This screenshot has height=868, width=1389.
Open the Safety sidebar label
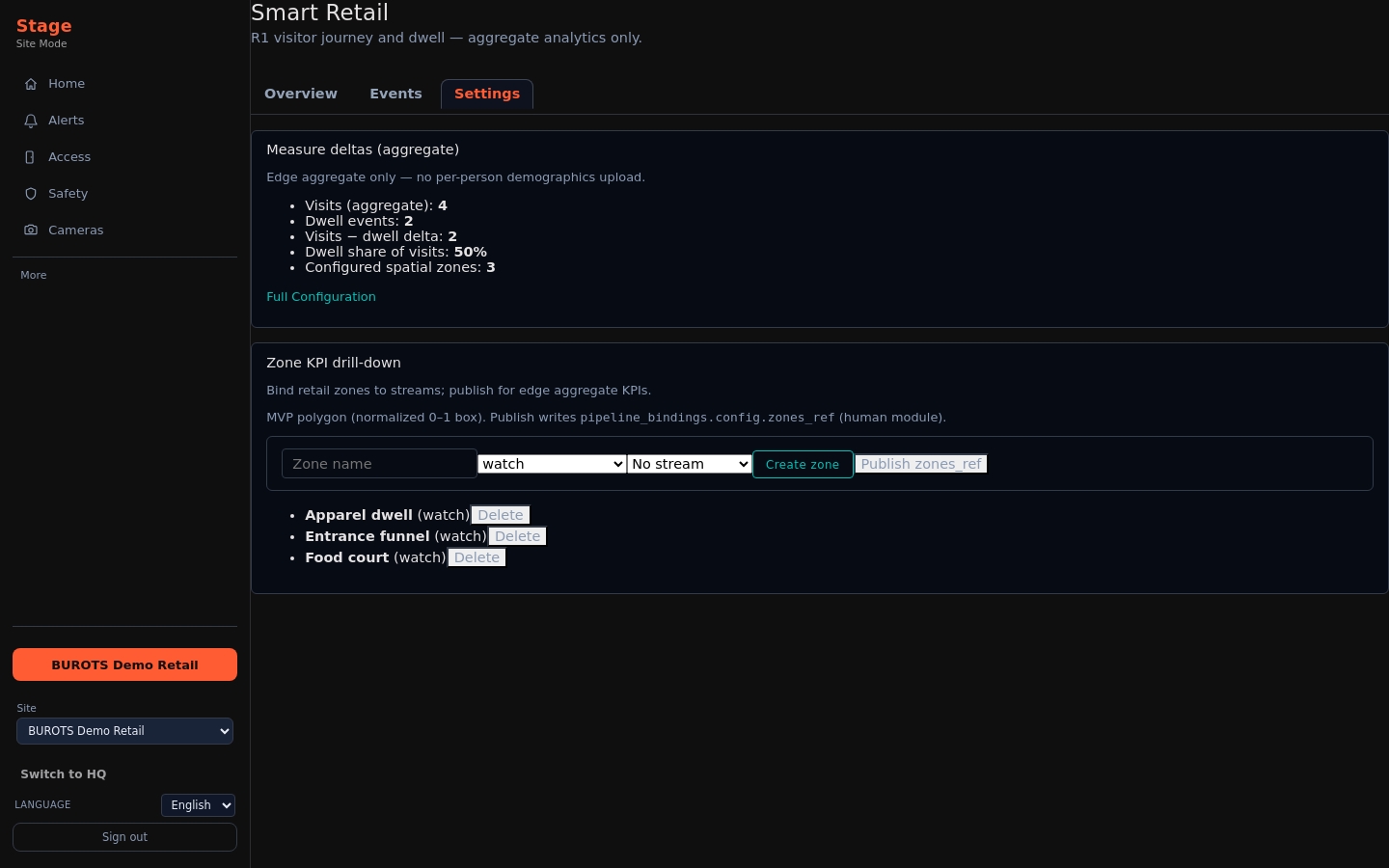pos(68,194)
